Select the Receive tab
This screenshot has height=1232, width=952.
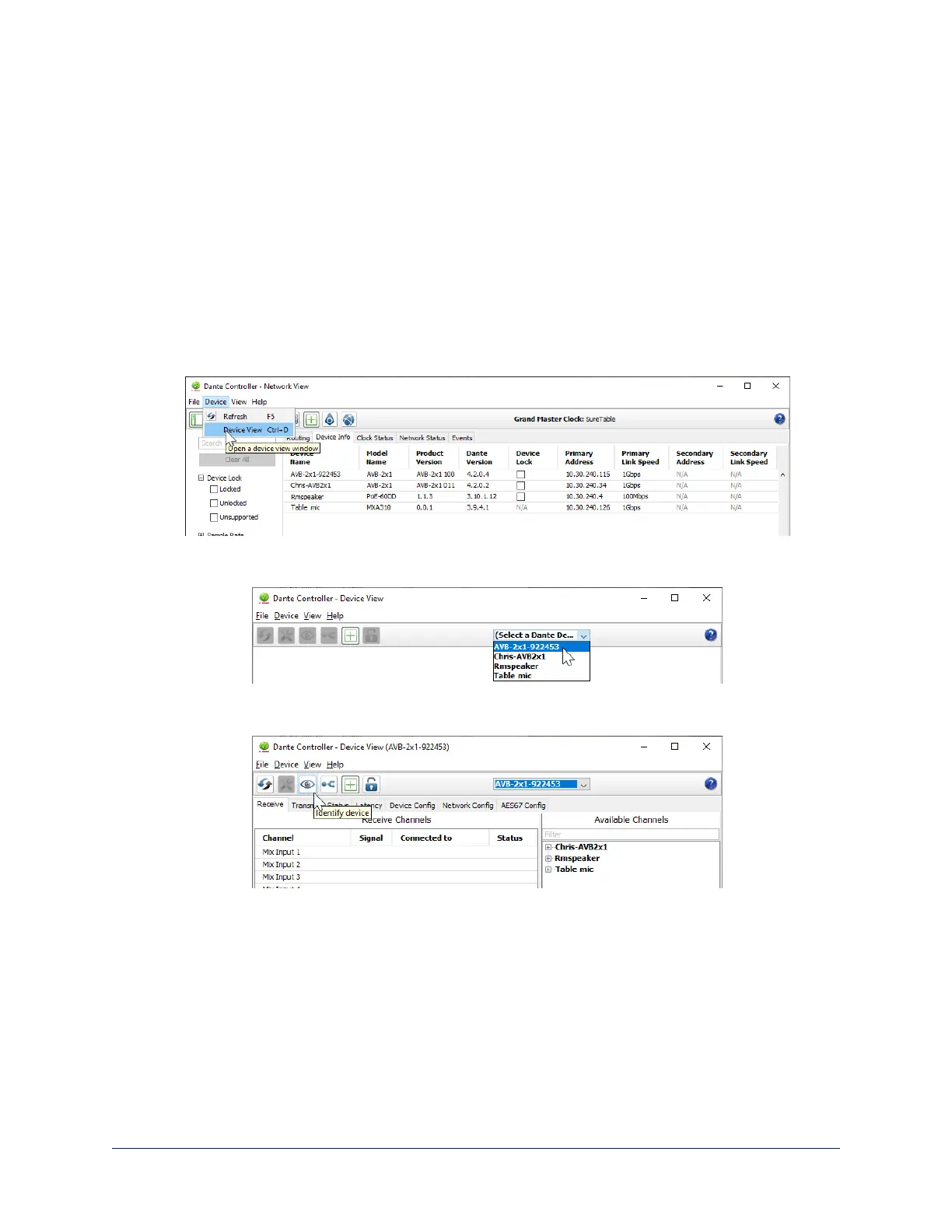pyautogui.click(x=271, y=804)
